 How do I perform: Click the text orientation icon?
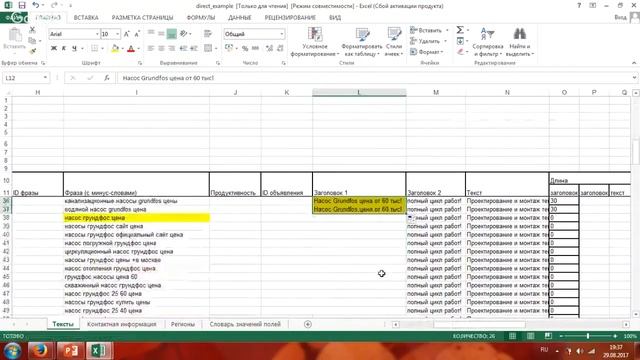[x=184, y=34]
